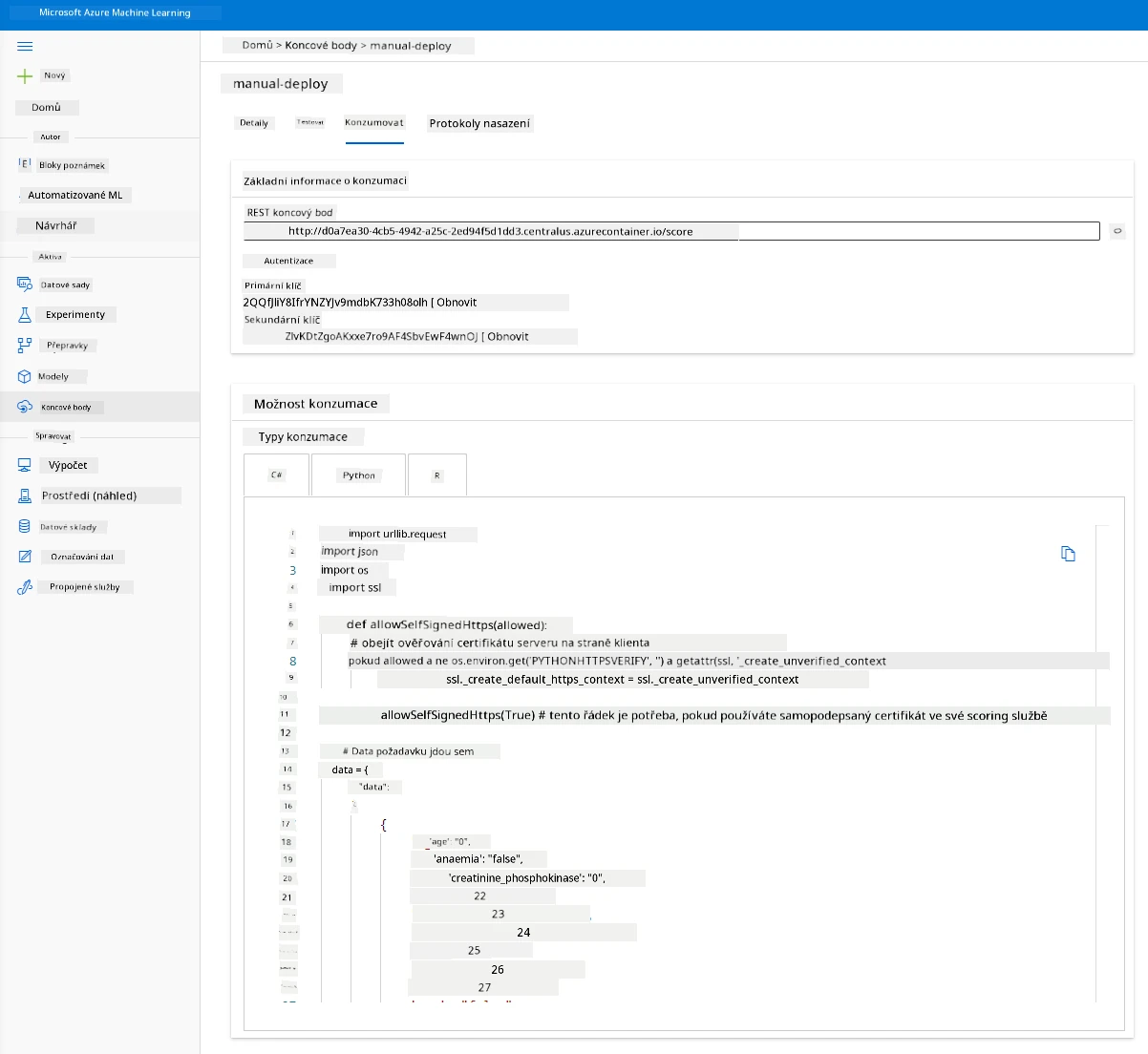The image size is (1148, 1054).
Task: Click the Koncové body breadcrumb link
Action: point(321,45)
